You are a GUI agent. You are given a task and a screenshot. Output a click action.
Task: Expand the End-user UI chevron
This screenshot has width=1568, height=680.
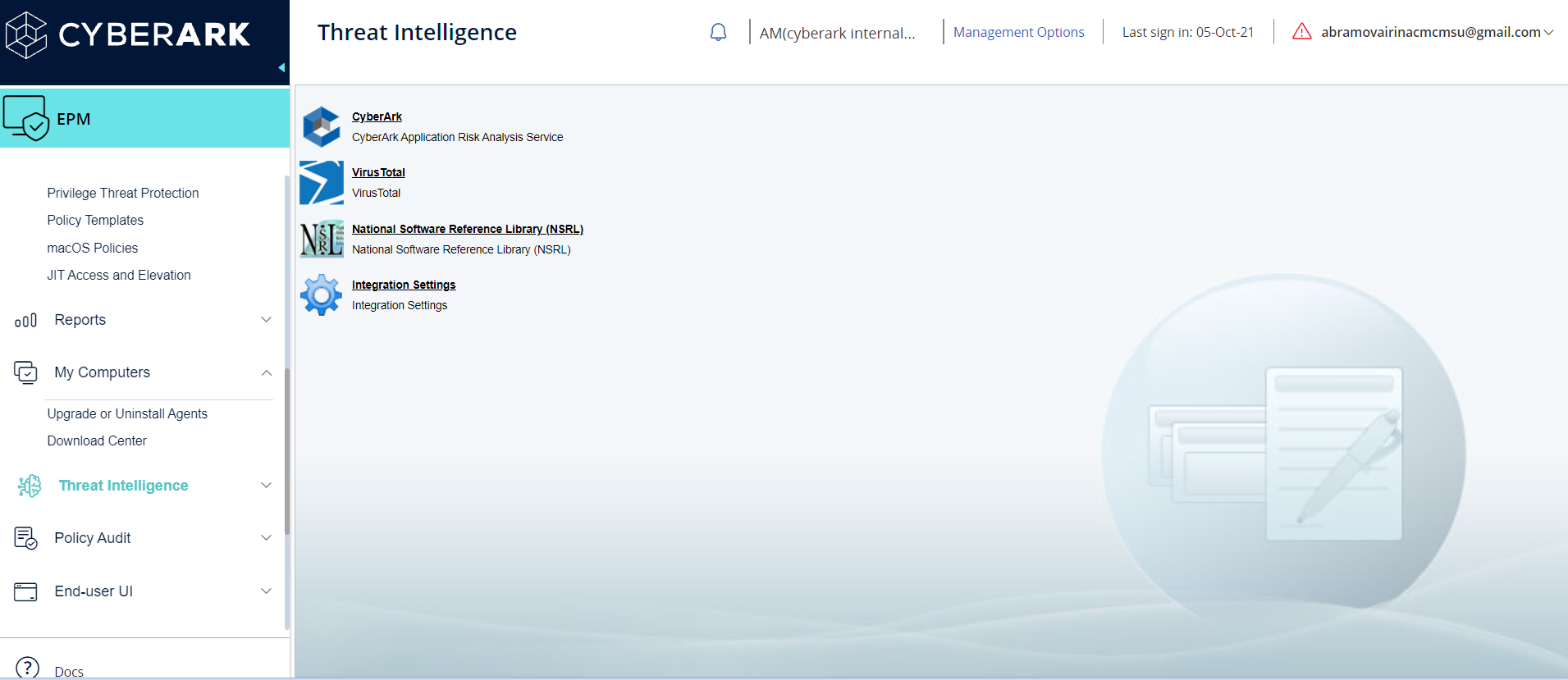pyautogui.click(x=266, y=591)
